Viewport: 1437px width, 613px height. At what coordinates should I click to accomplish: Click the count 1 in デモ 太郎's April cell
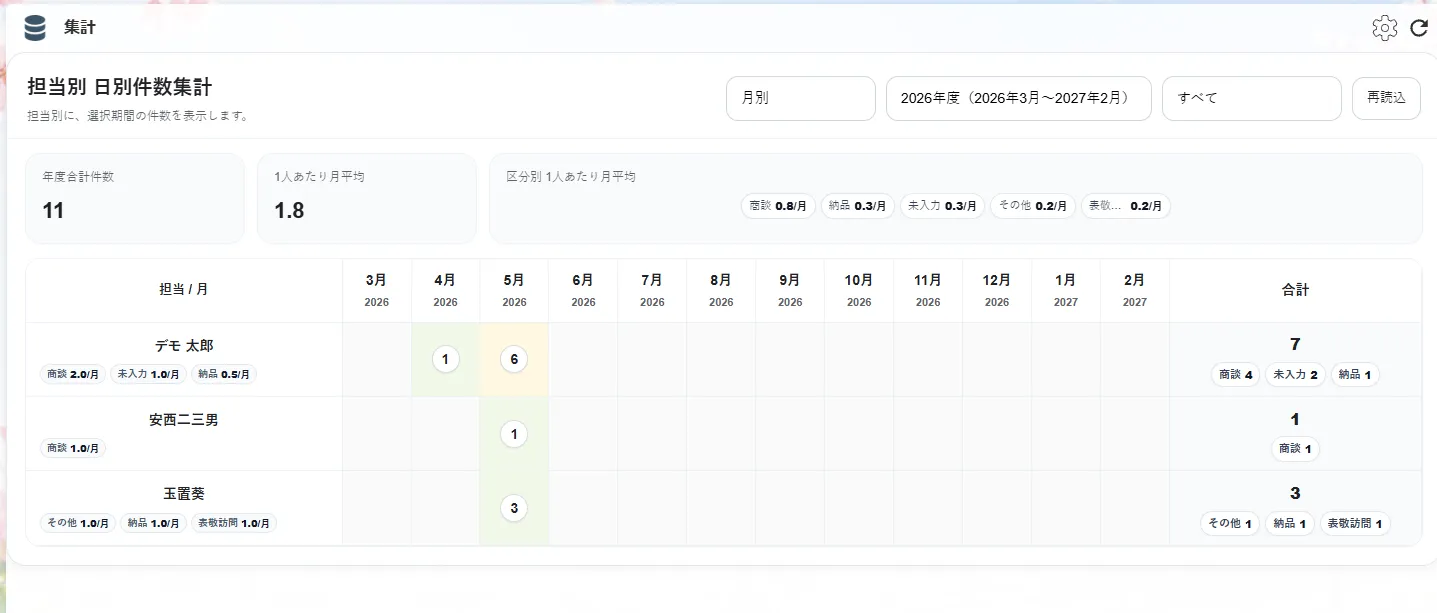pos(446,359)
